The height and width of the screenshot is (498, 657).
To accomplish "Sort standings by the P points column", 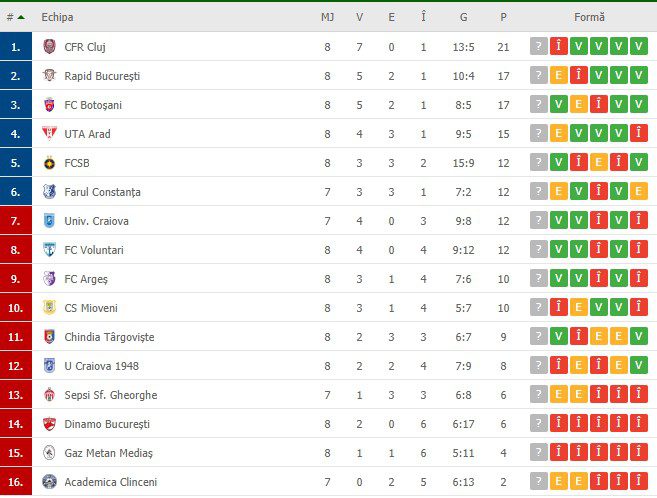I will [x=503, y=17].
